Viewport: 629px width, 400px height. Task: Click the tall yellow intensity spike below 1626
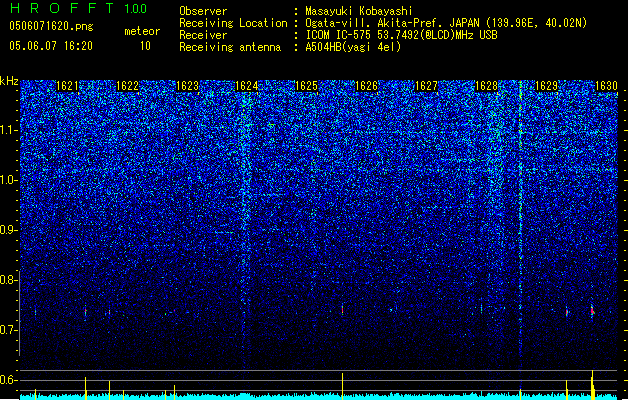pos(342,386)
